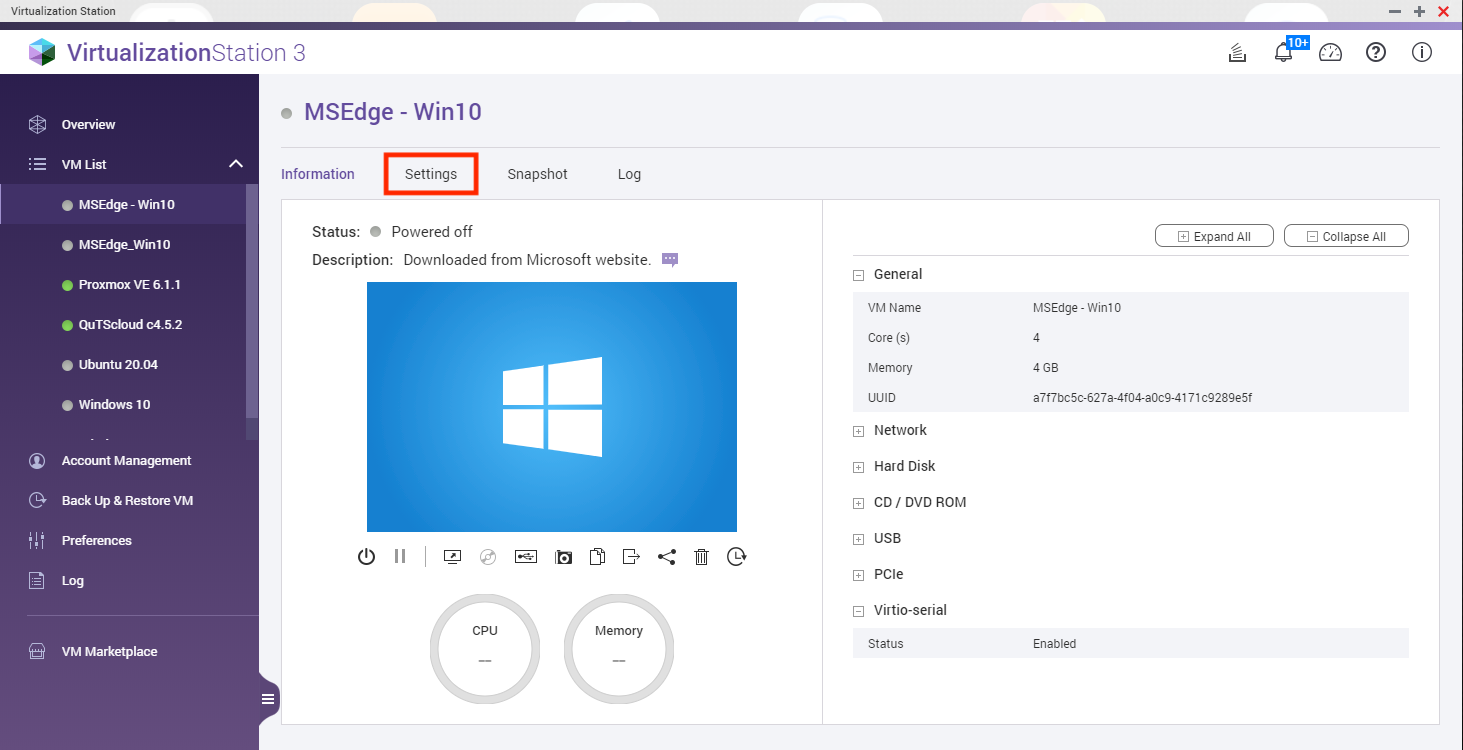Open Log in the left sidebar
The width and height of the screenshot is (1463, 750).
click(x=72, y=581)
